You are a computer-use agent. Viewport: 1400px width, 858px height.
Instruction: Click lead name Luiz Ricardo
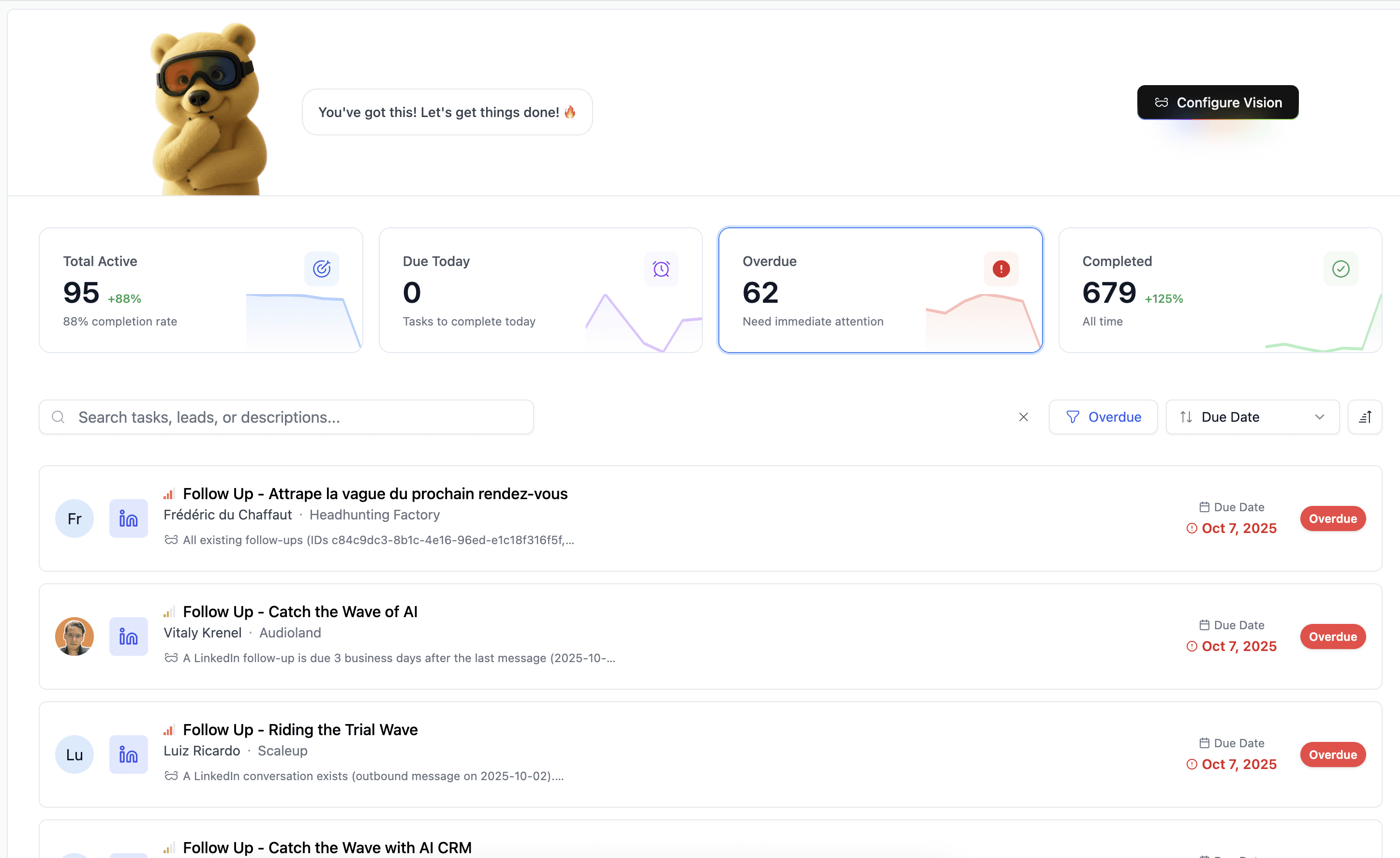pos(202,751)
